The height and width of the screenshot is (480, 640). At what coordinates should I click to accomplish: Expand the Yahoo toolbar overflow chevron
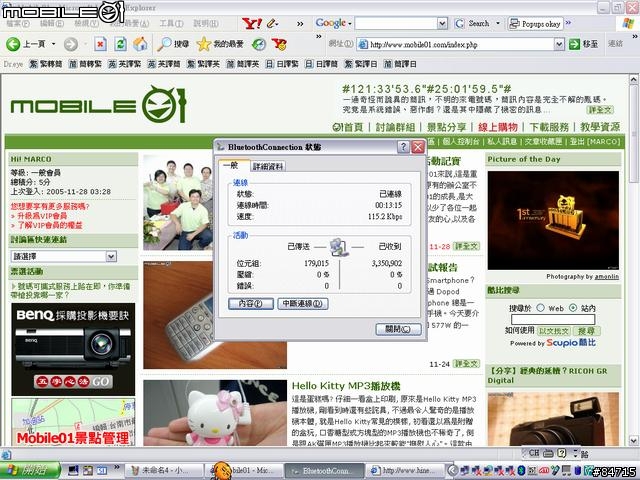pos(300,24)
